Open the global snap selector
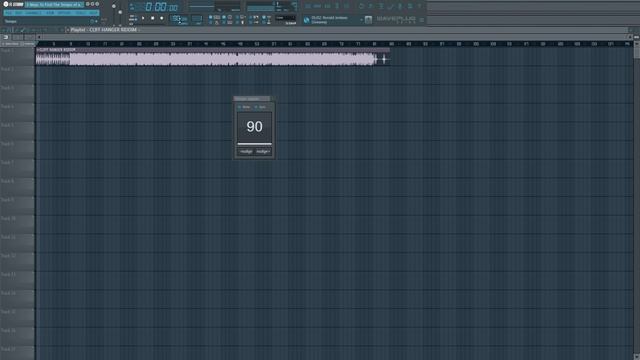640x360 pixels. pyautogui.click(x=286, y=18)
